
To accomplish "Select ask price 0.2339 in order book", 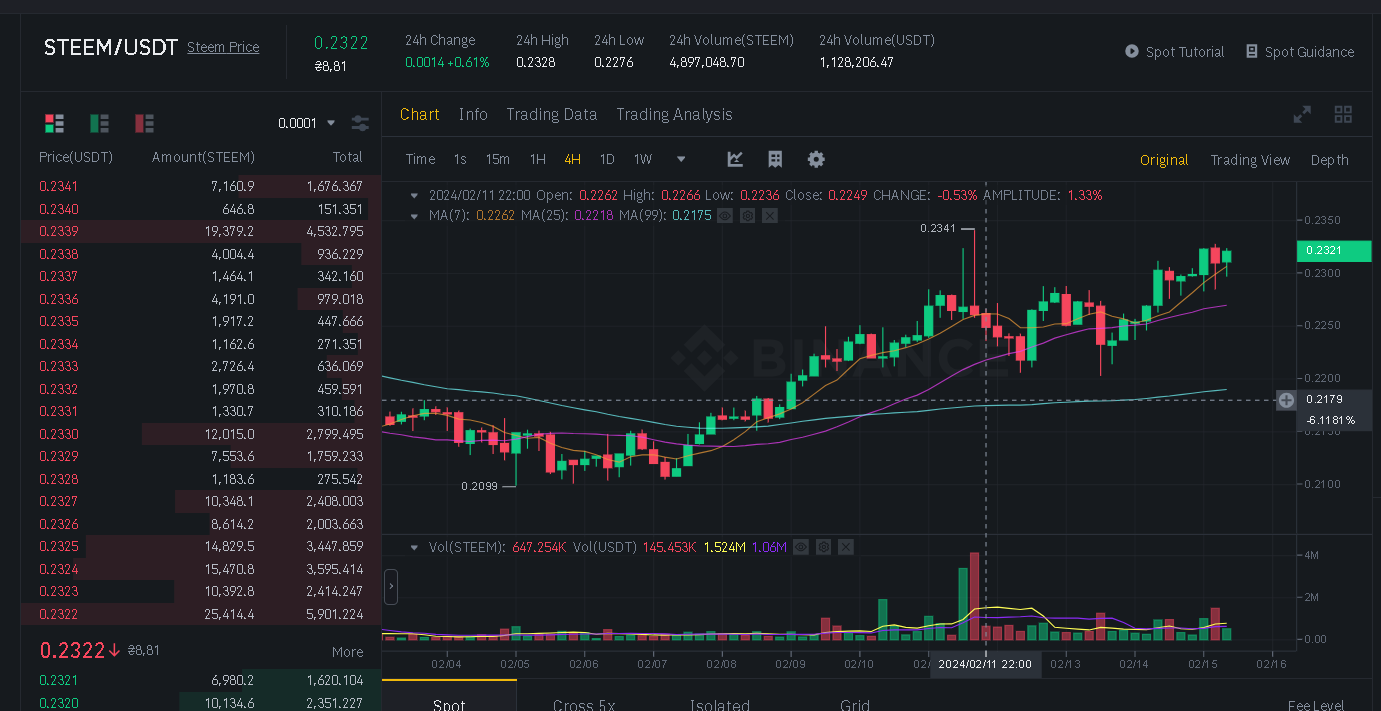I will tap(58, 231).
